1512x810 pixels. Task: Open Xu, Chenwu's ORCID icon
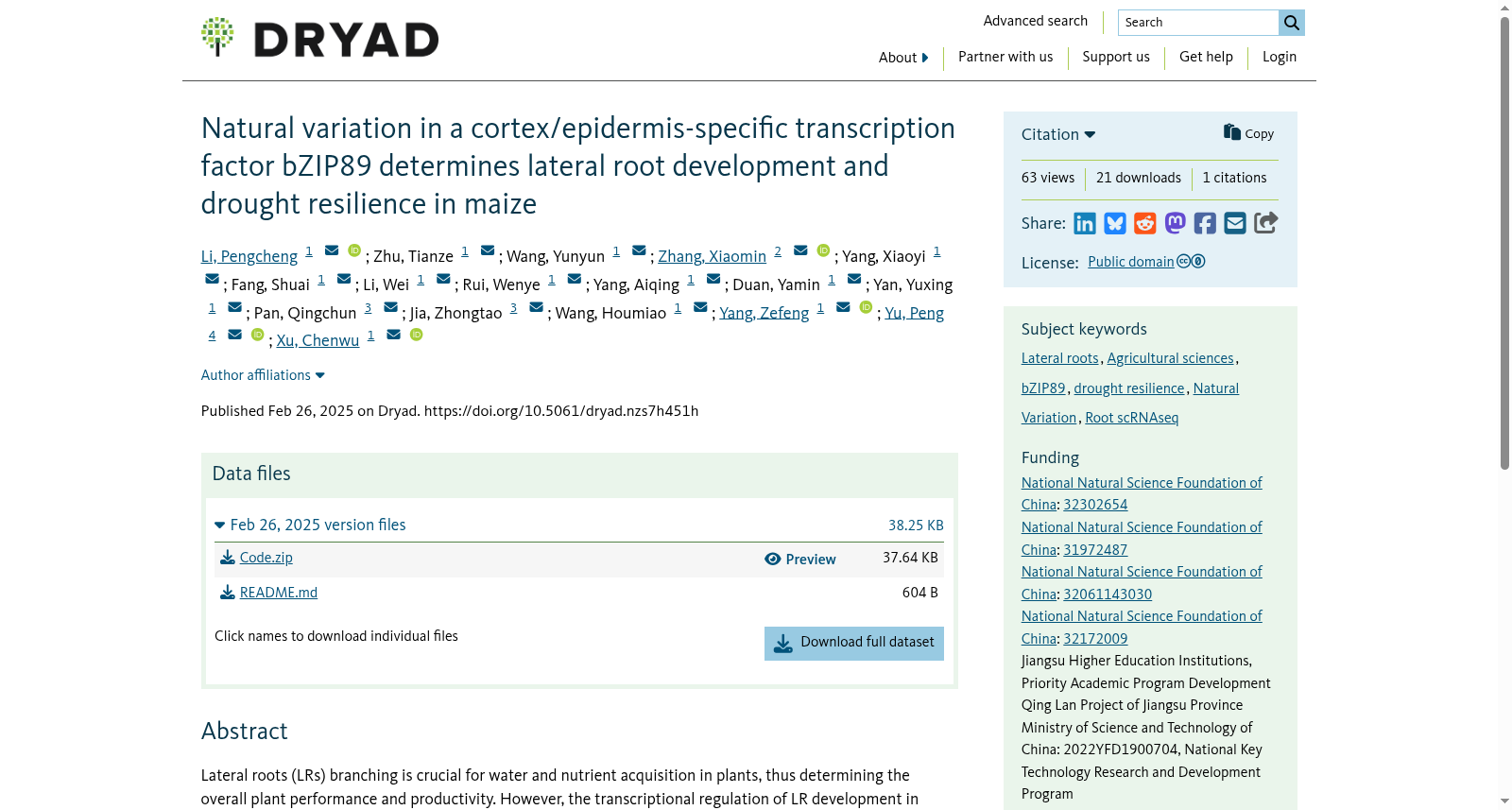click(x=416, y=335)
